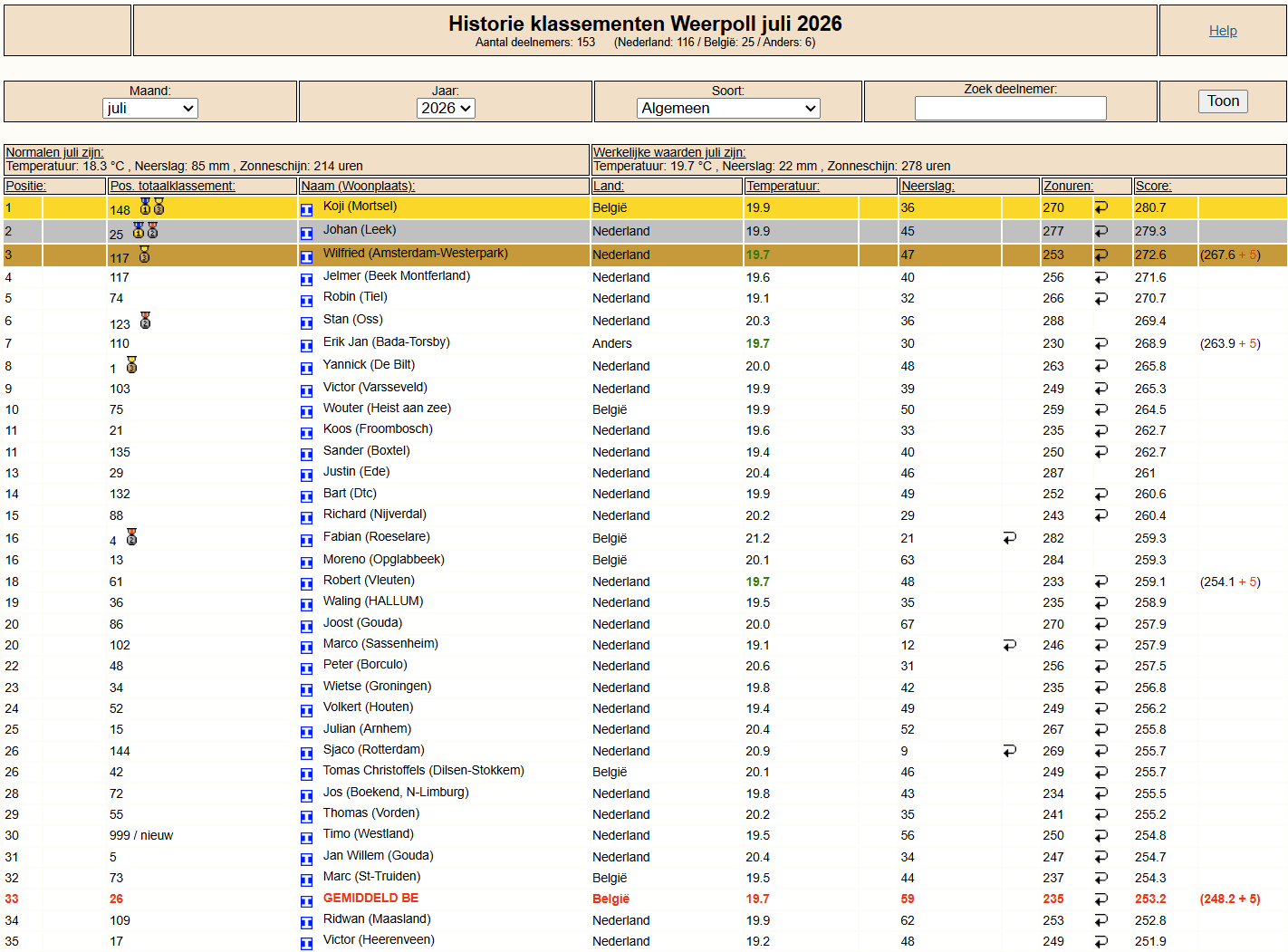Screen dimensions: 1288x952
Task: Click blue info icon for Koos (Froombosch)
Action: pyautogui.click(x=306, y=432)
